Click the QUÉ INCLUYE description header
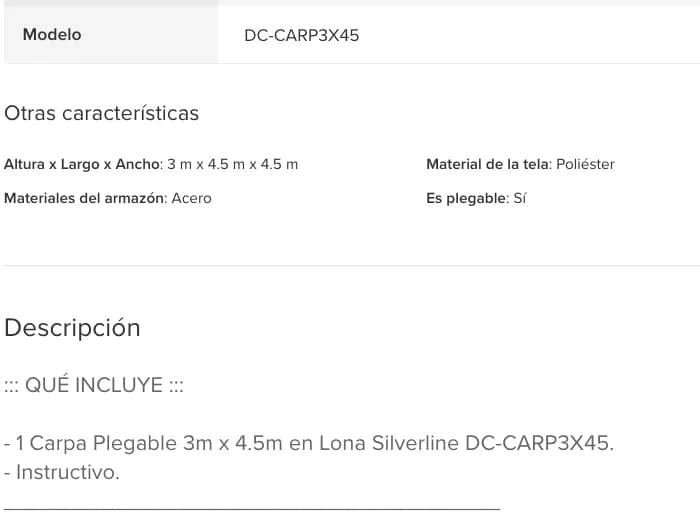 pyautogui.click(x=94, y=385)
